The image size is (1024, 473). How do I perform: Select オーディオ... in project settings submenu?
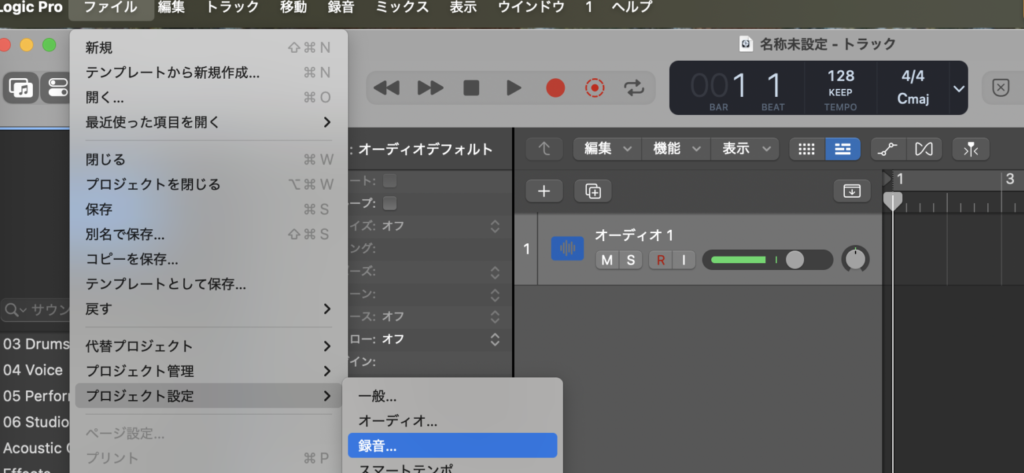[x=452, y=421]
